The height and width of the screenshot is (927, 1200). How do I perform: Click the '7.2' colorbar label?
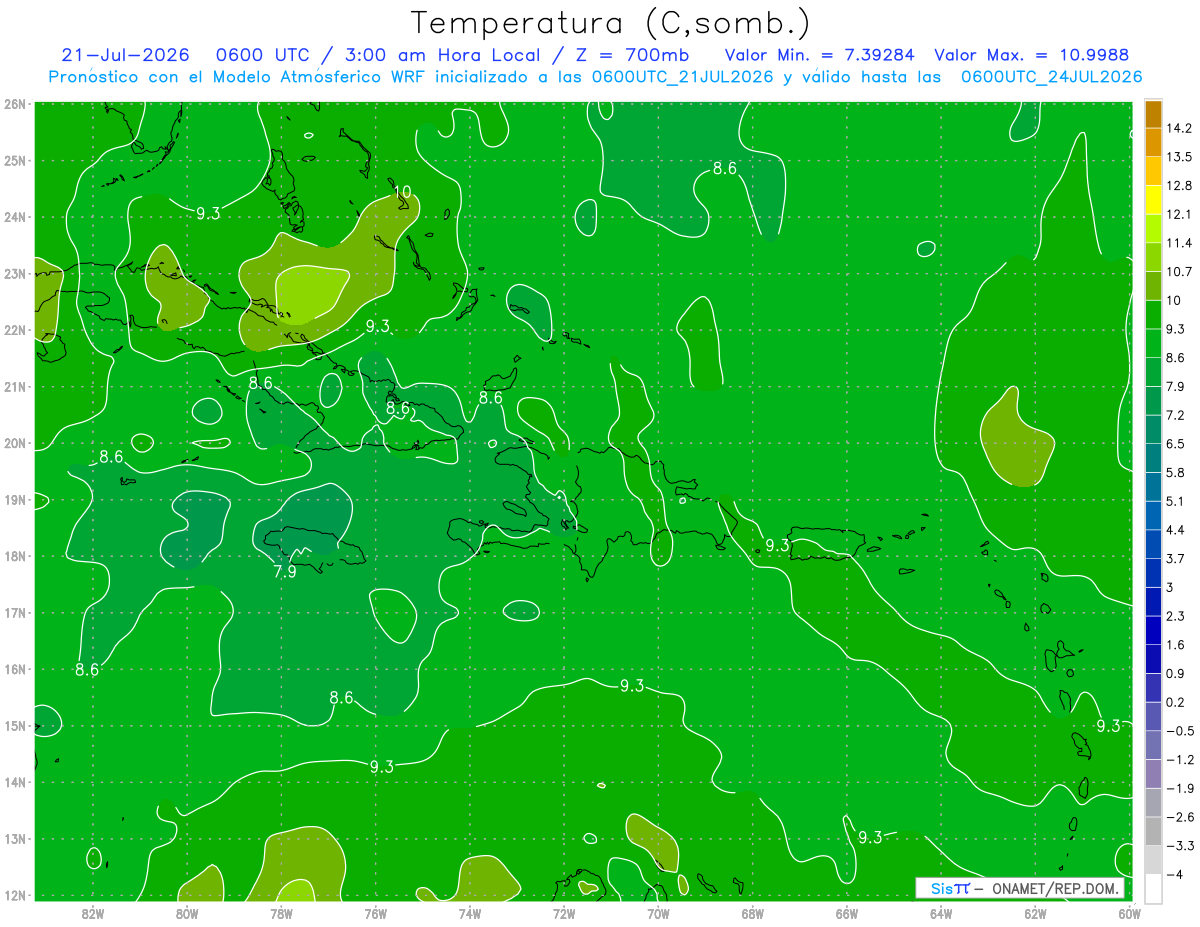pyautogui.click(x=1174, y=415)
